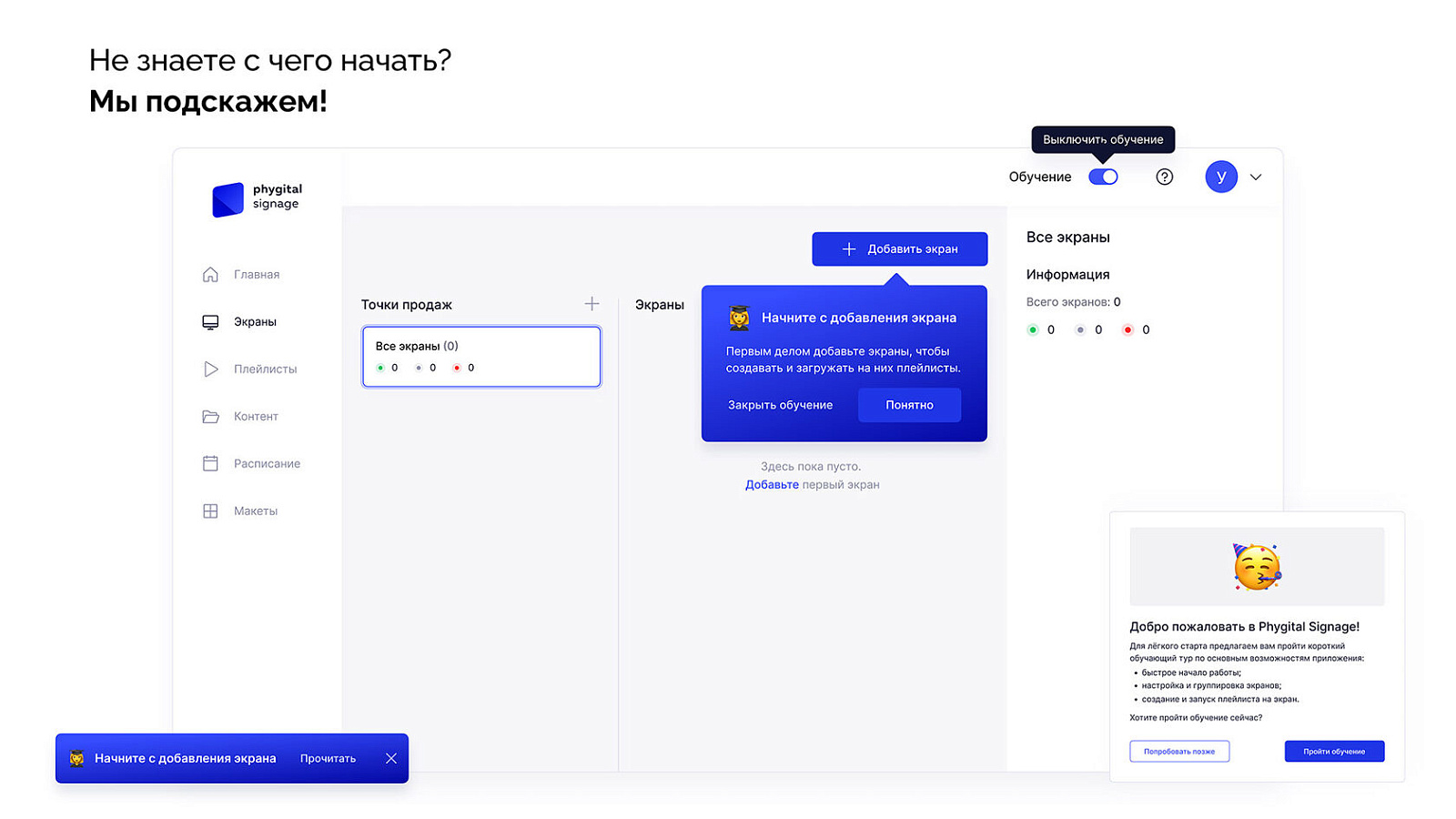Image resolution: width=1456 pixels, height=819 pixels.
Task: Open the Контент folder icon
Action: (x=210, y=416)
